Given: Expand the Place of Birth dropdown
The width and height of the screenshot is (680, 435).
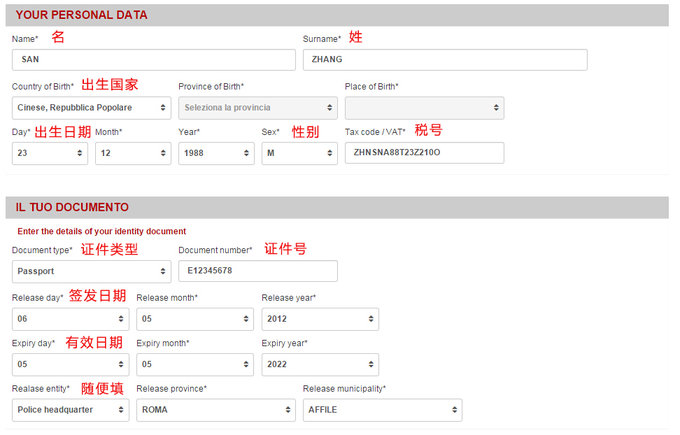Looking at the screenshot, I should pyautogui.click(x=424, y=107).
